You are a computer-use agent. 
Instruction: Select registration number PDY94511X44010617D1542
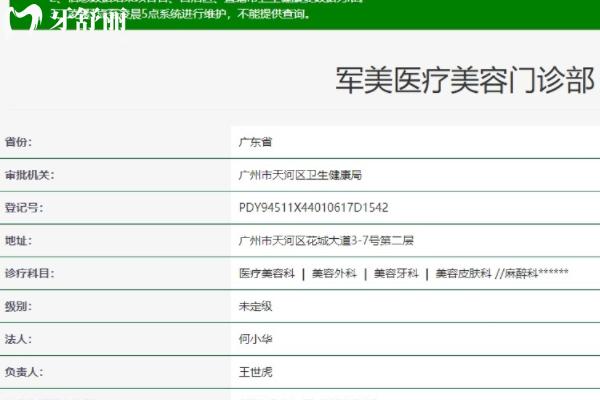click(313, 208)
